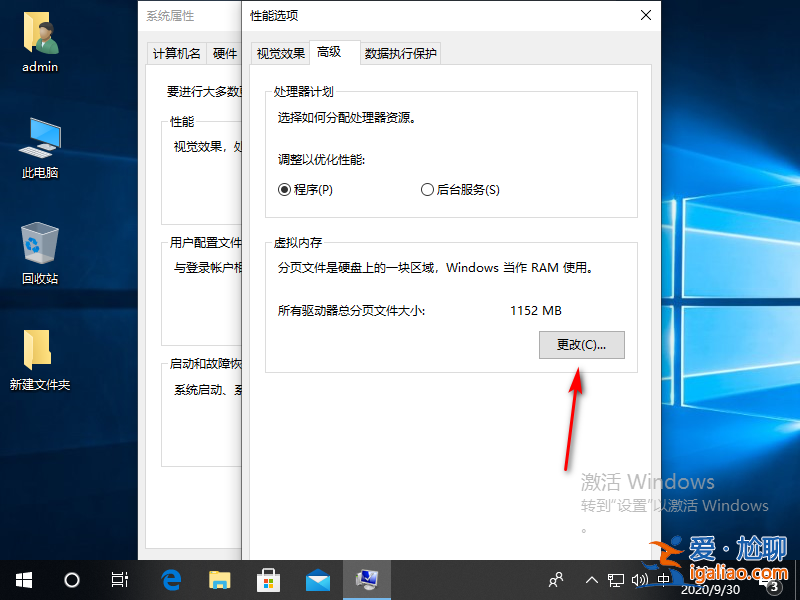Open Task View from the taskbar

point(119,579)
